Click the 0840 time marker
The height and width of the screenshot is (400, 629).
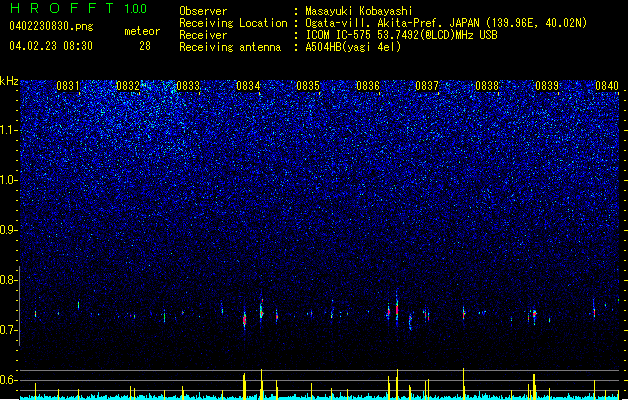pos(607,86)
